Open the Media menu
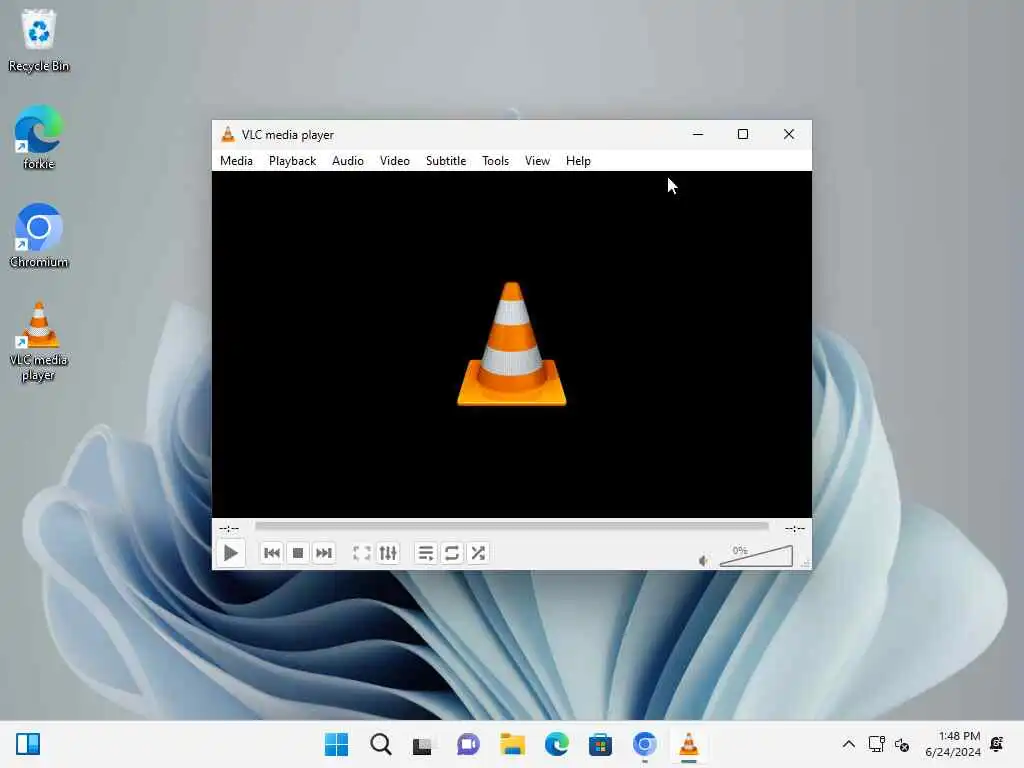 coord(236,161)
